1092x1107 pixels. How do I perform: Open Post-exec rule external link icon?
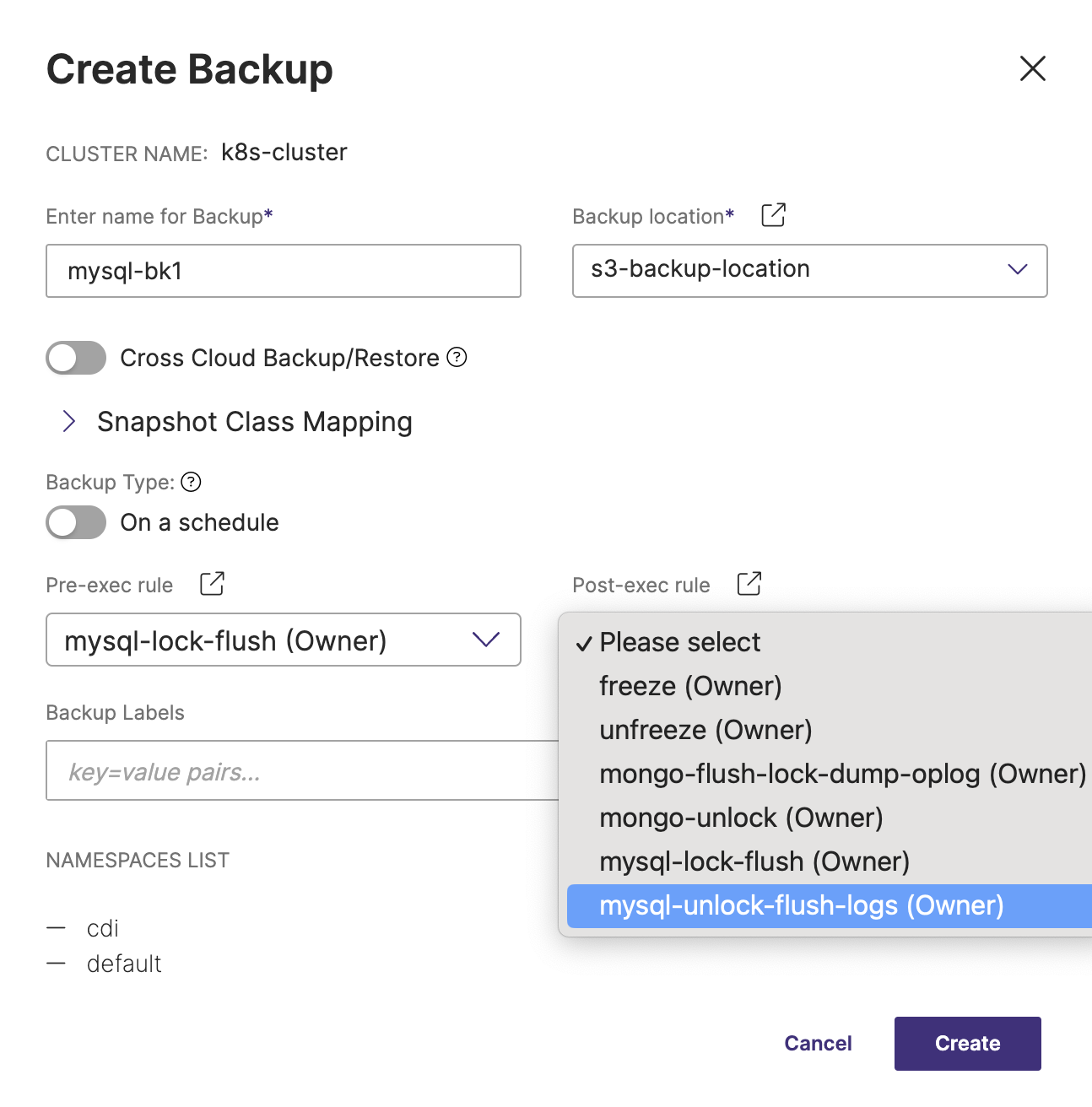coord(749,584)
